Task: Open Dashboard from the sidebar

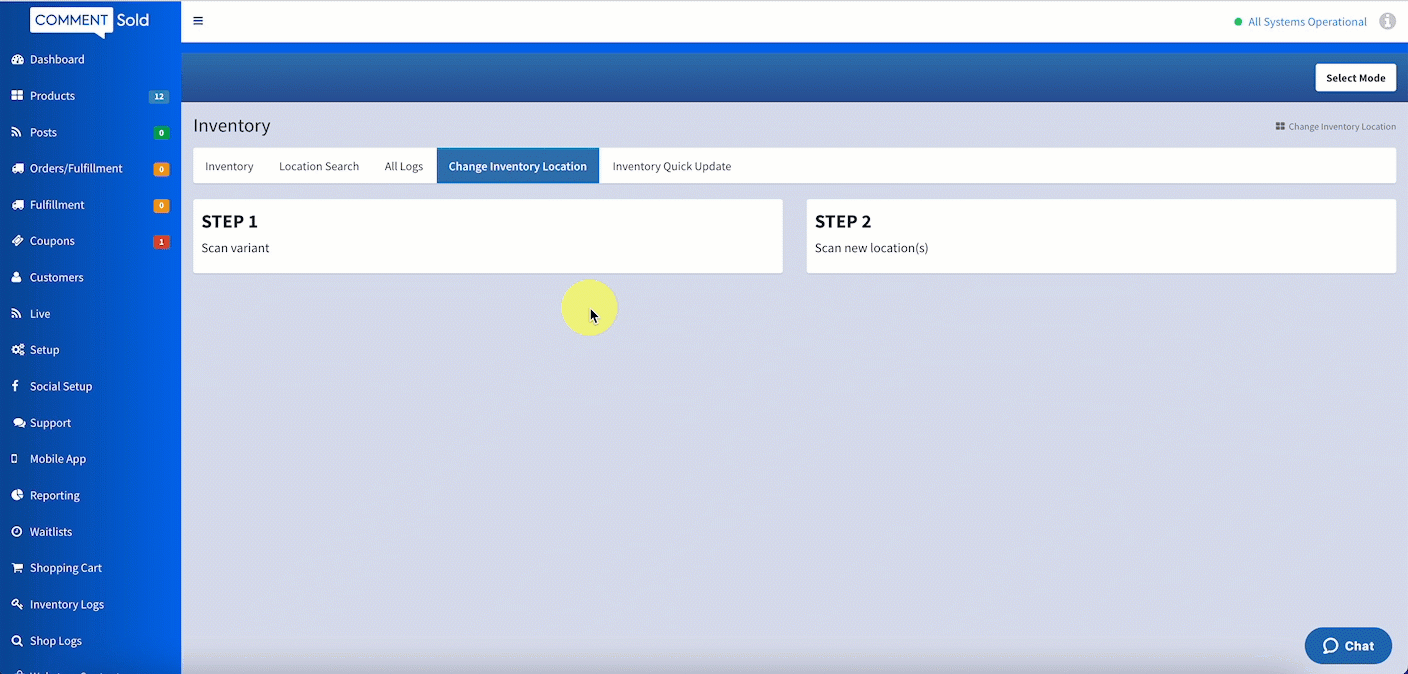Action: pos(57,60)
